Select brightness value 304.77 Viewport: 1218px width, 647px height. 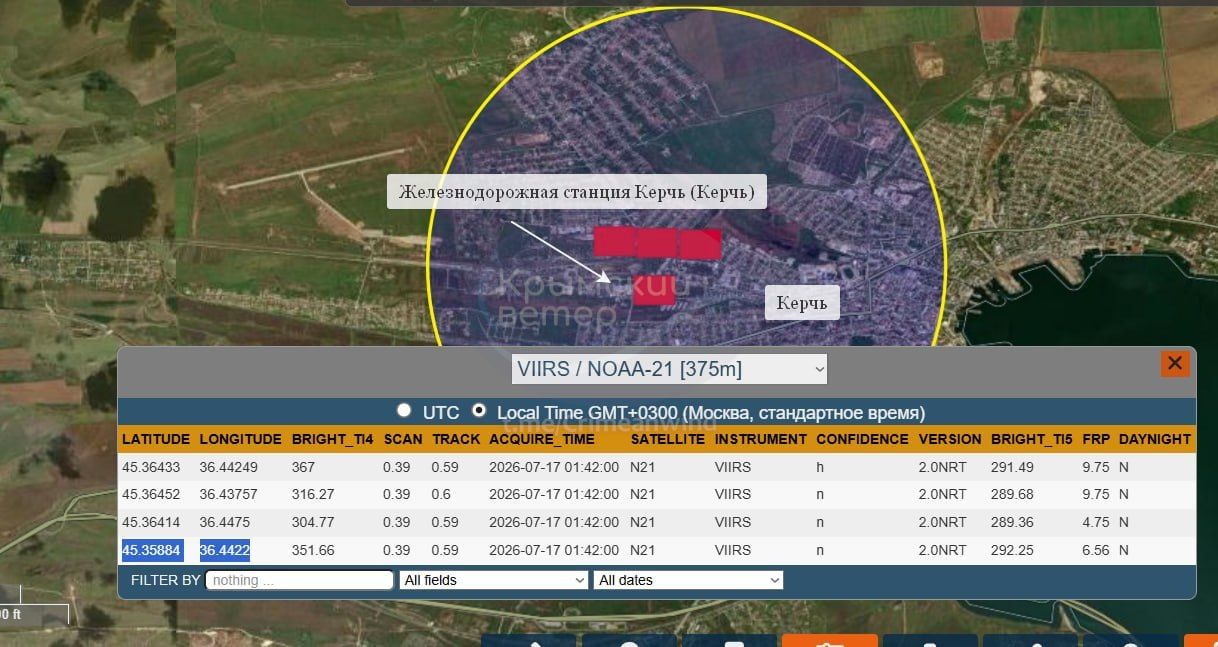[x=311, y=522]
